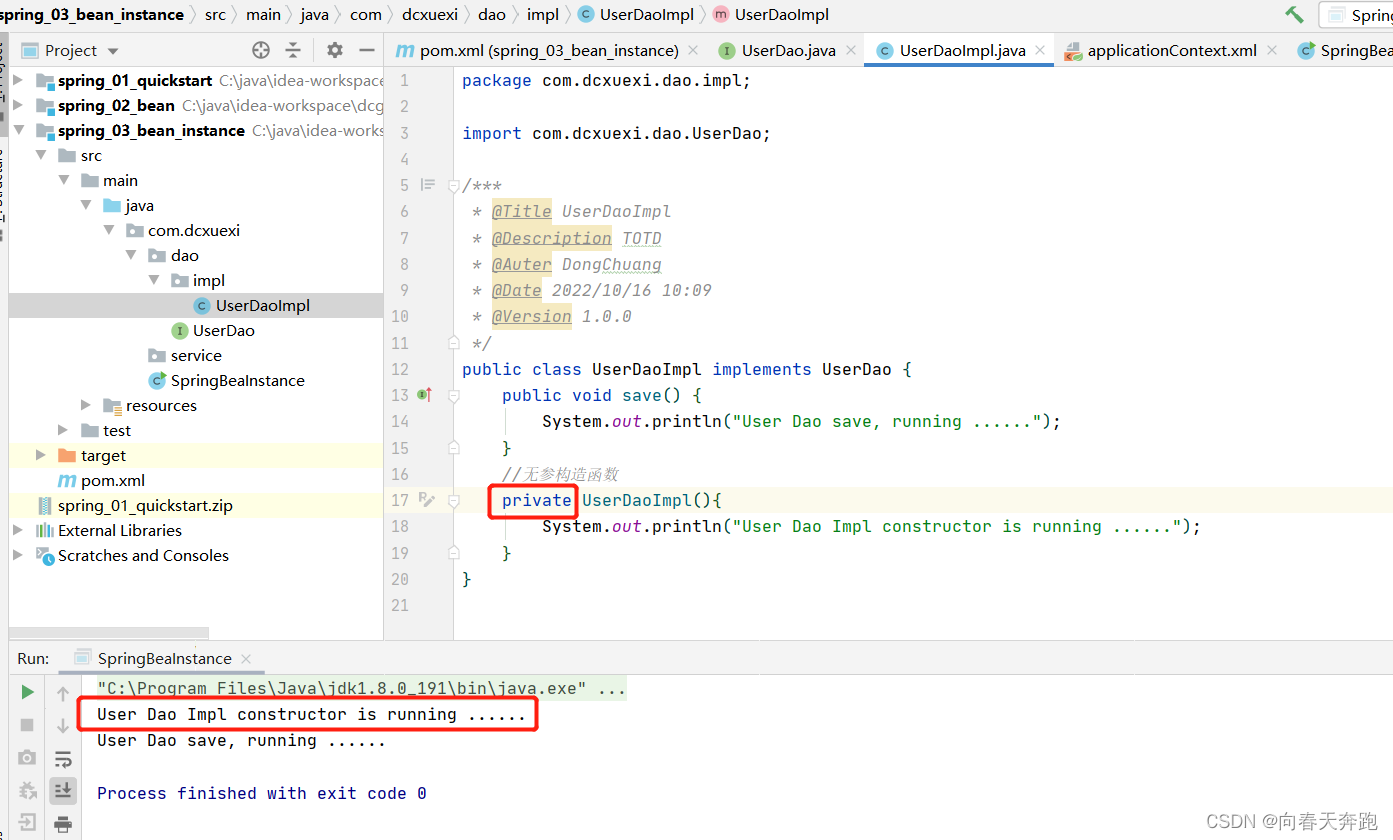Click the Print icon in Run panel

pos(63,824)
